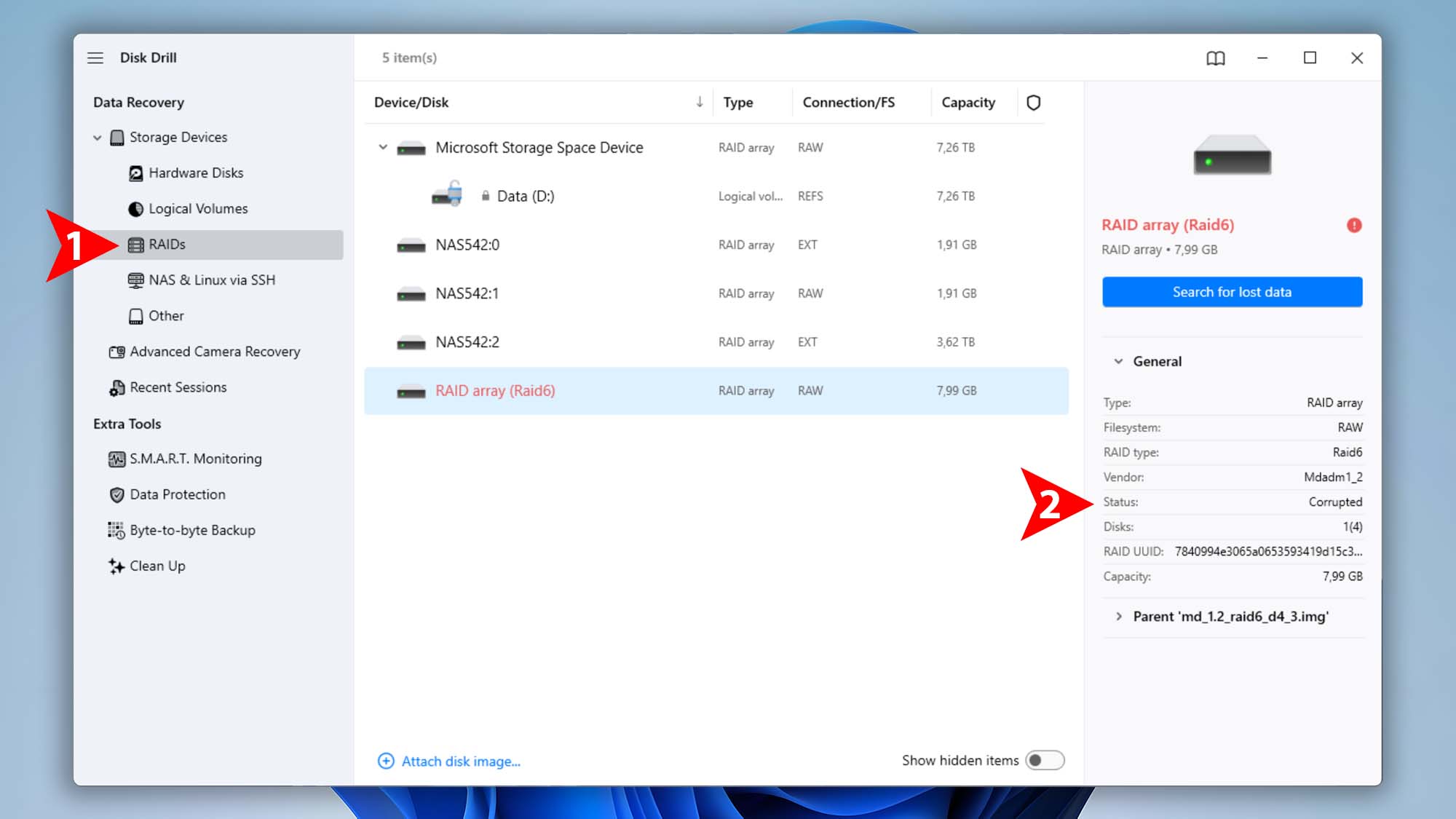1456x819 pixels.
Task: Click the Other devices icon
Action: coord(135,316)
